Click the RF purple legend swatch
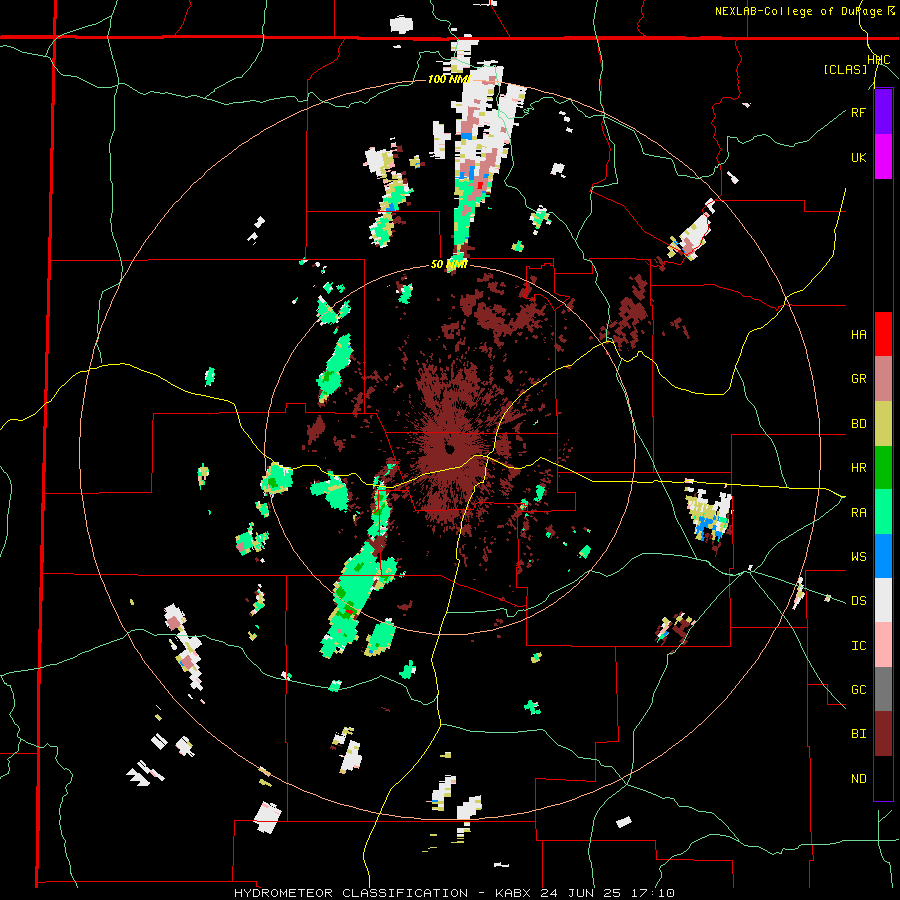Viewport: 900px width, 900px height. (x=883, y=112)
